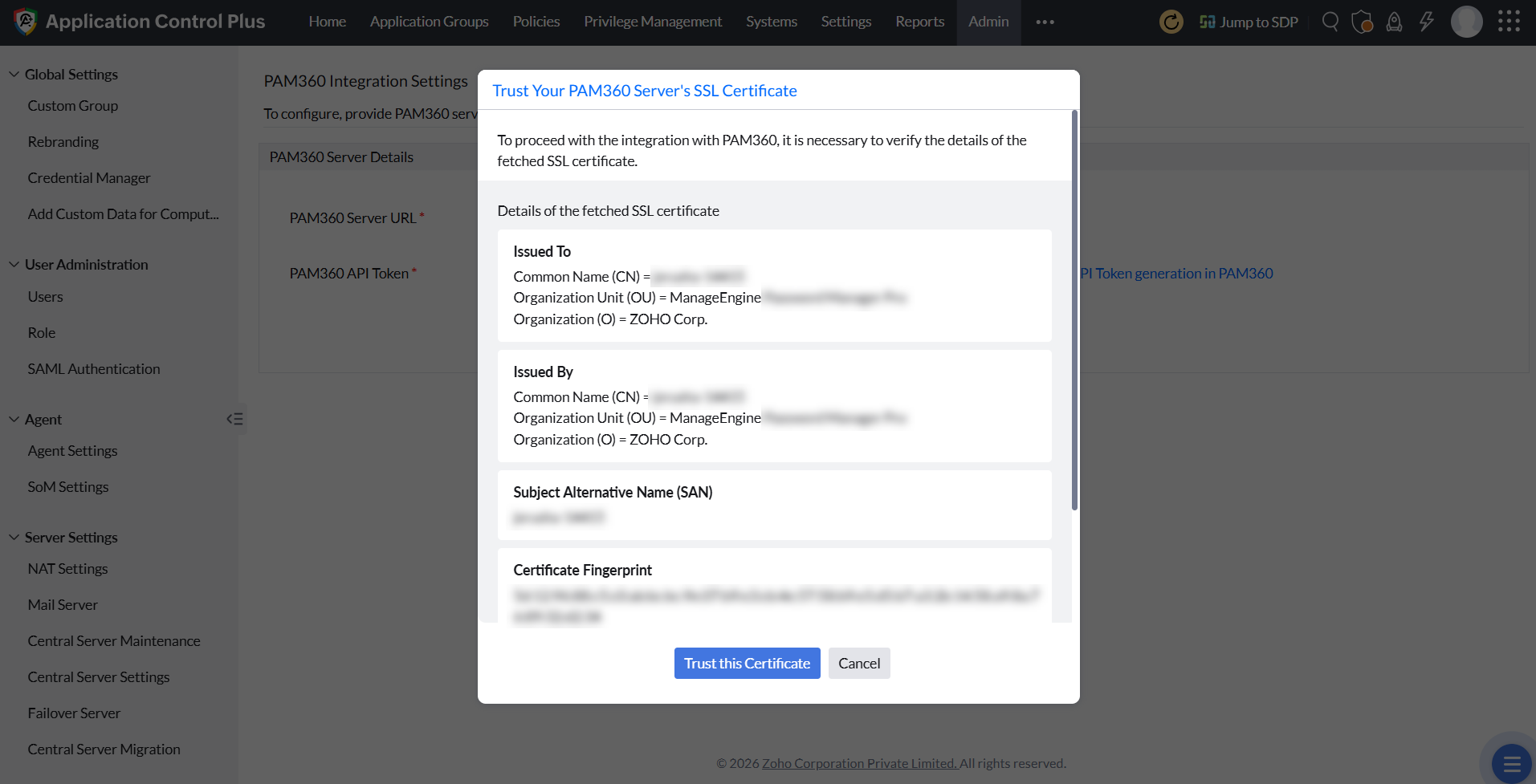Switch to the Reports menu
The height and width of the screenshot is (784, 1536).
point(919,22)
